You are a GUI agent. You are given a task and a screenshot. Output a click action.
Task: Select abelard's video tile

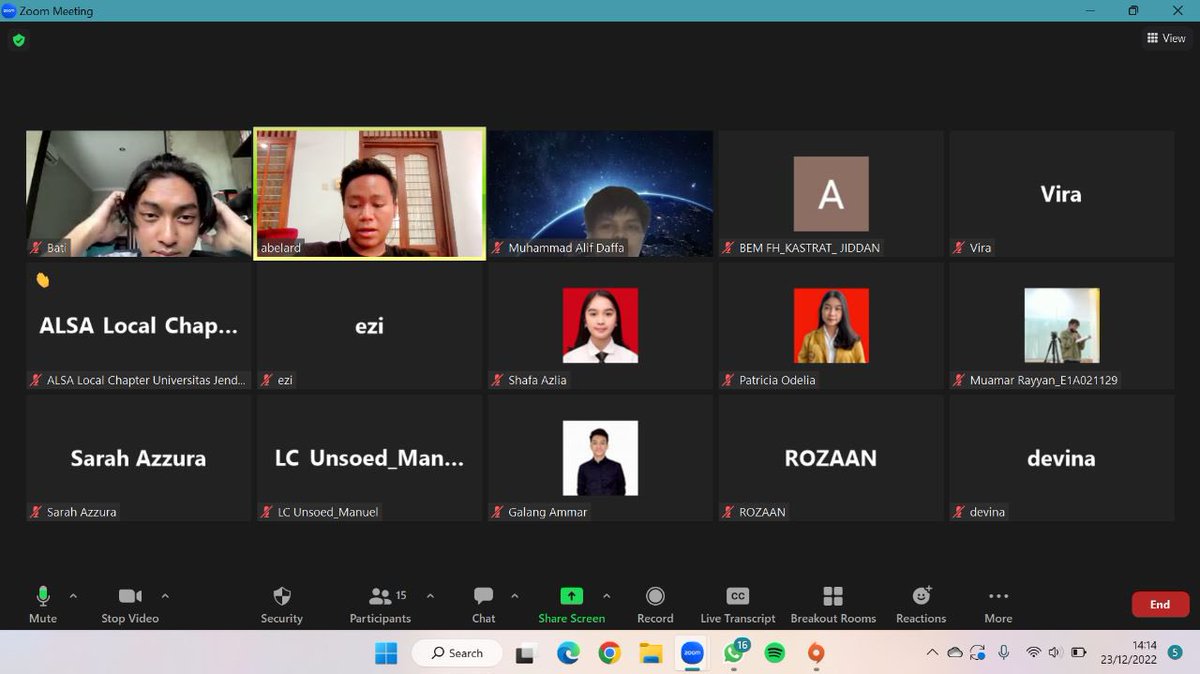tap(369, 192)
